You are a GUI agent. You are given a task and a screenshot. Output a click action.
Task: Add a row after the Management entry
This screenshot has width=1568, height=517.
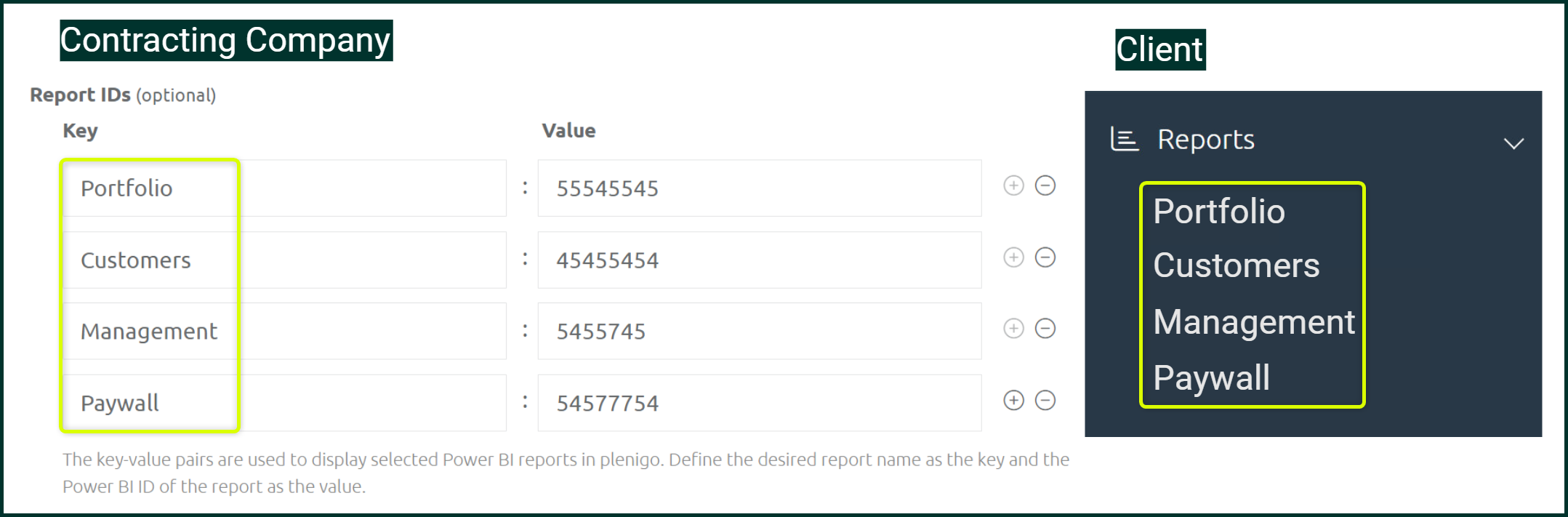(1013, 329)
